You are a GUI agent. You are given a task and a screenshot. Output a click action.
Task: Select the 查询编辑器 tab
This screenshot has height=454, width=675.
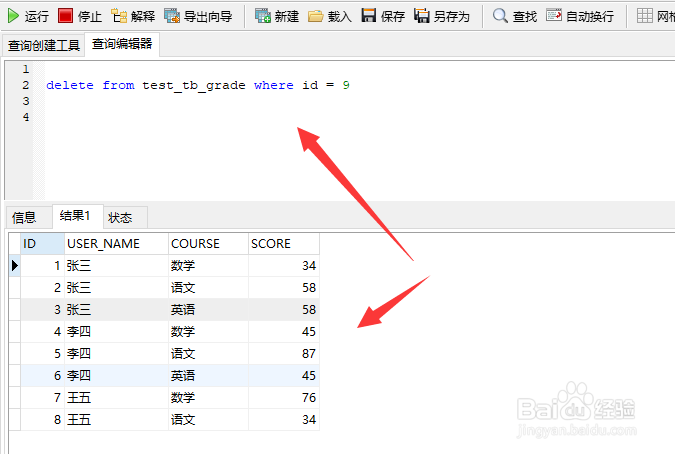pos(122,44)
